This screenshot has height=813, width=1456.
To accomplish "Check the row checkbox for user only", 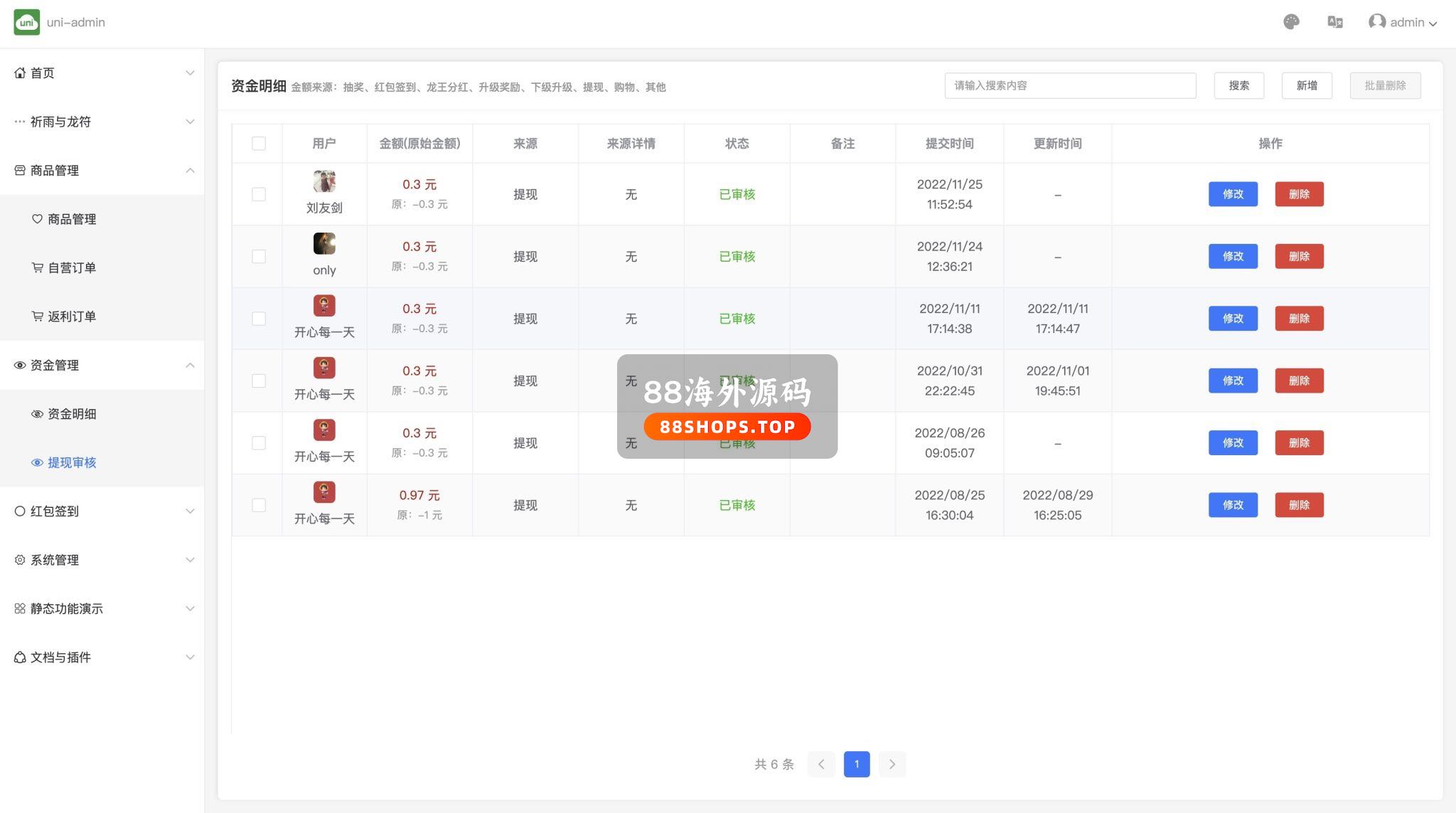I will pyautogui.click(x=259, y=256).
